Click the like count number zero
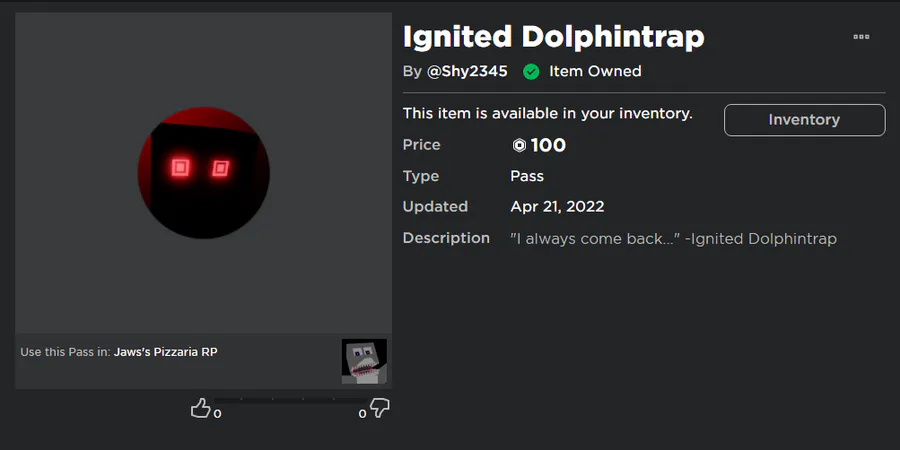This screenshot has width=900, height=450. click(x=218, y=413)
